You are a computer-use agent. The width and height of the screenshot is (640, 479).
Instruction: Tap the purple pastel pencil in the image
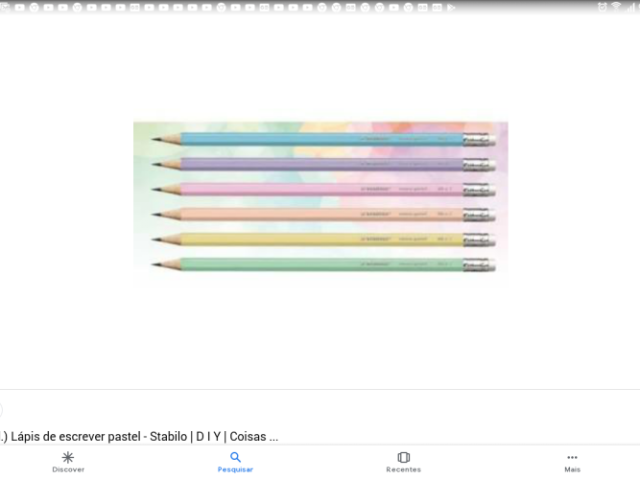point(323,164)
